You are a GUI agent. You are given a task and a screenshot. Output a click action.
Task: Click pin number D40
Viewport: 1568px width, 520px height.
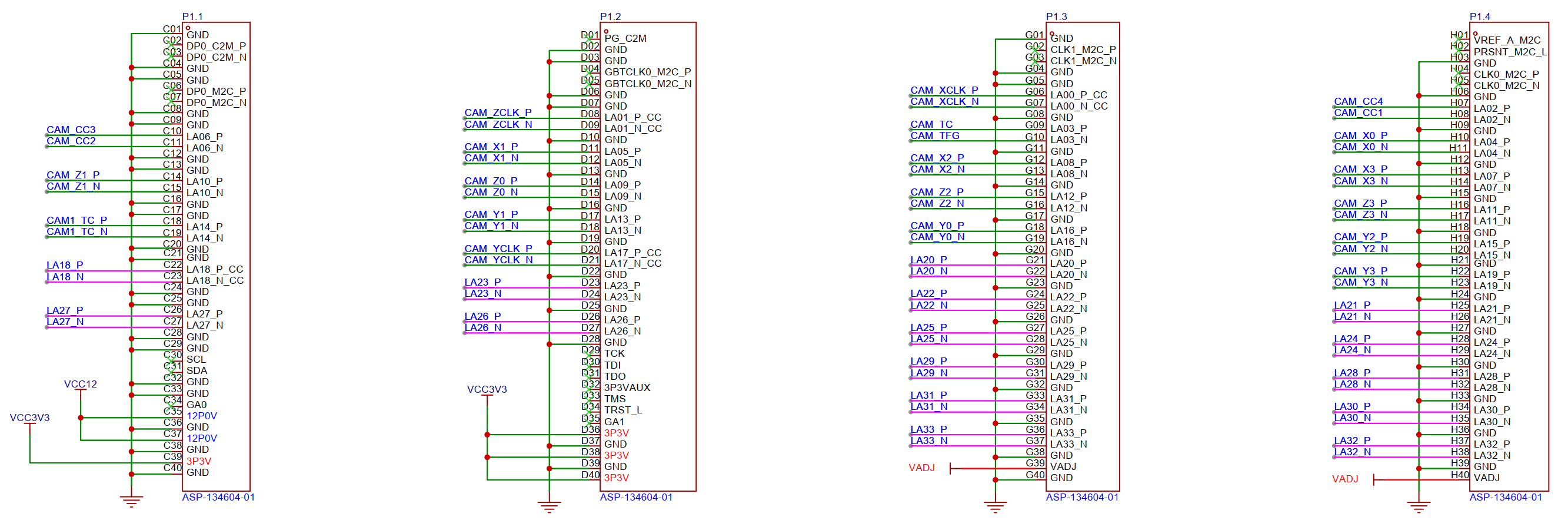(590, 474)
